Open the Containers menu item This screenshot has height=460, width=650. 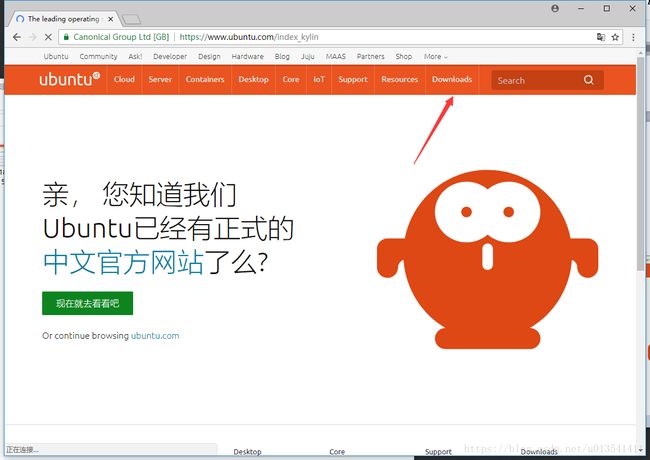205,79
